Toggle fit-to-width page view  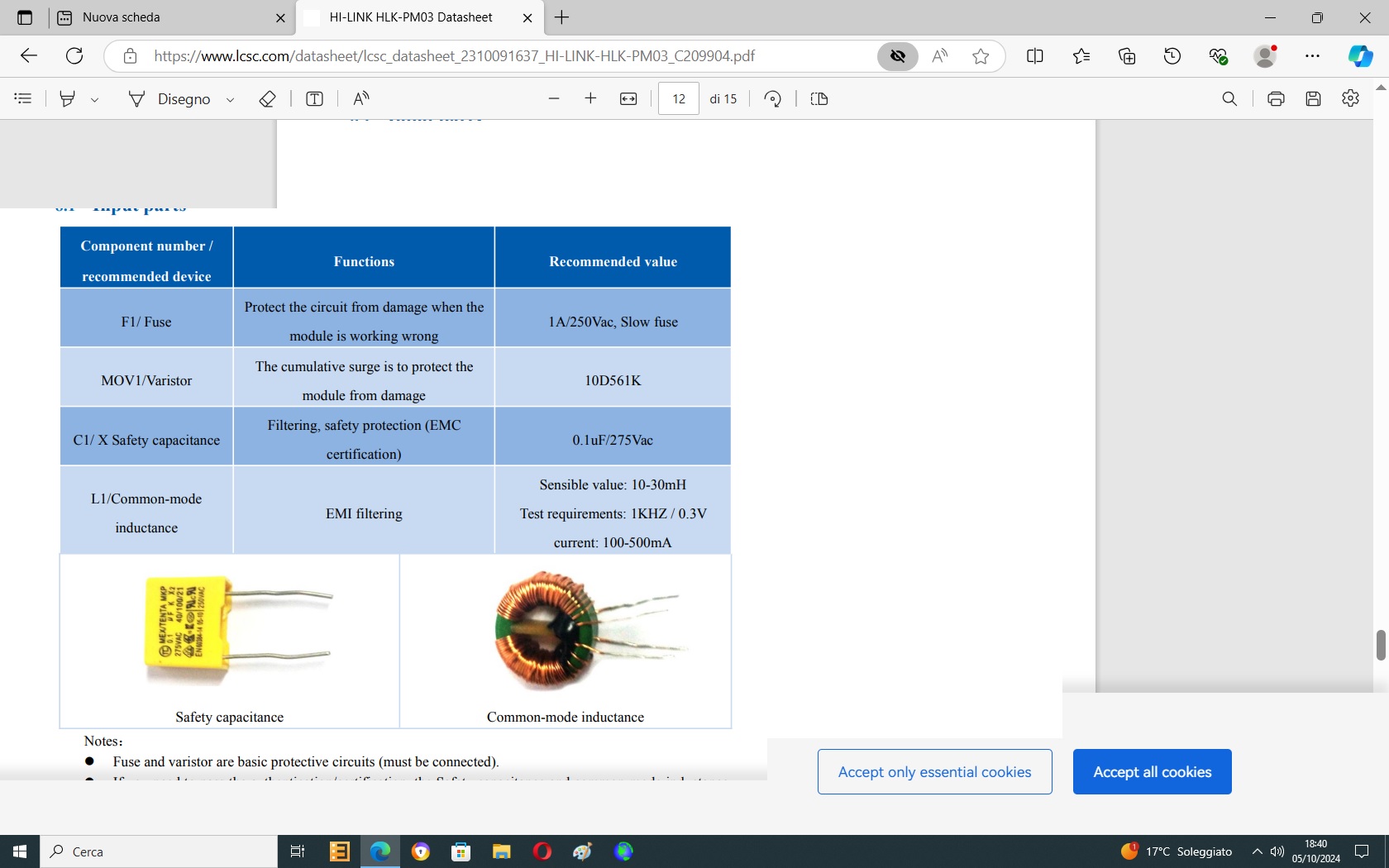[x=628, y=99]
